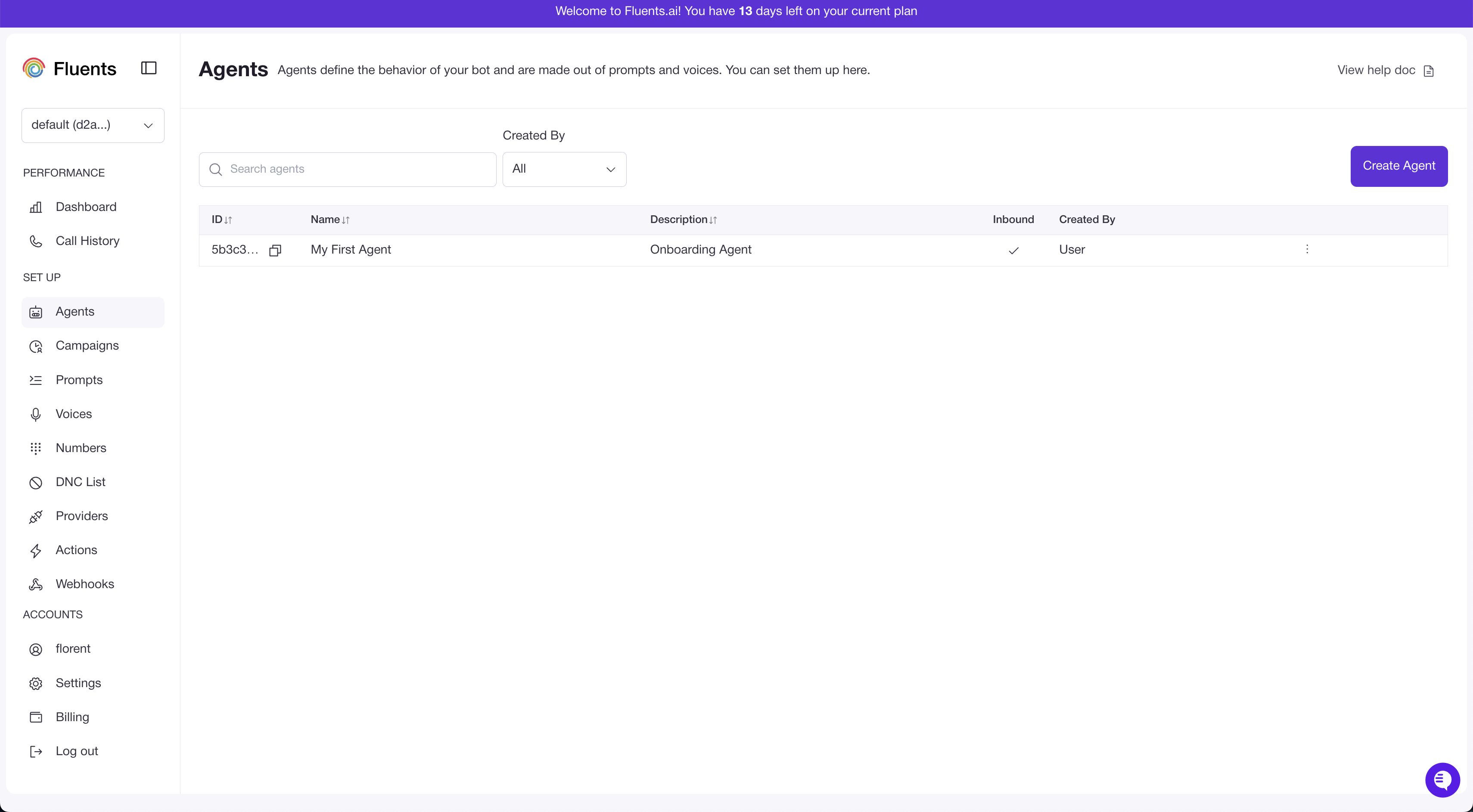Screen dimensions: 1473x812
Task: Focus the Search agents field
Action: tap(354, 169)
